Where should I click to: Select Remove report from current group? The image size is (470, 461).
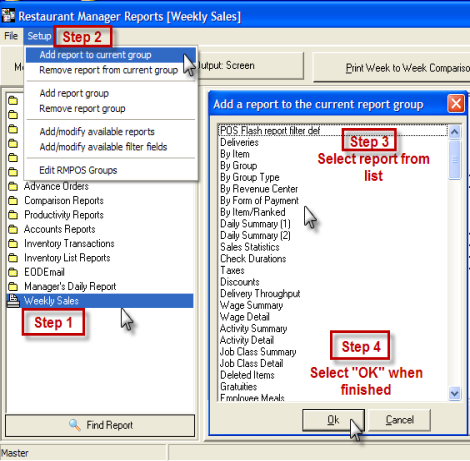tap(109, 70)
